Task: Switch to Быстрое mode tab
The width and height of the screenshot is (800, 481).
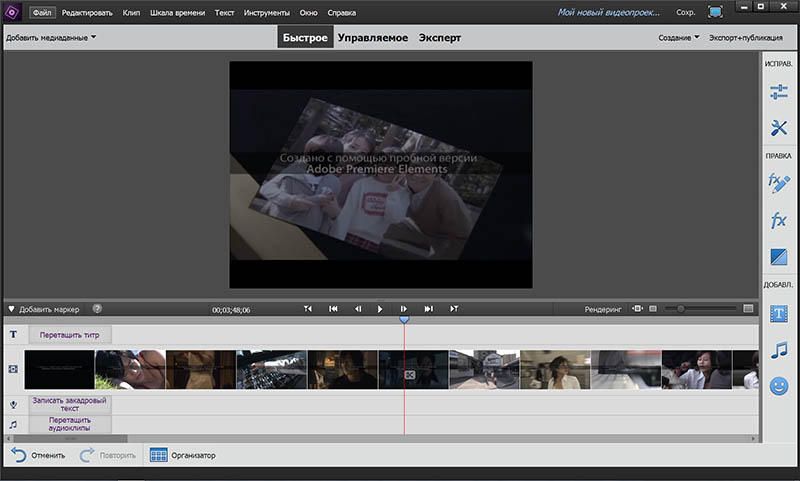Action: coord(305,38)
